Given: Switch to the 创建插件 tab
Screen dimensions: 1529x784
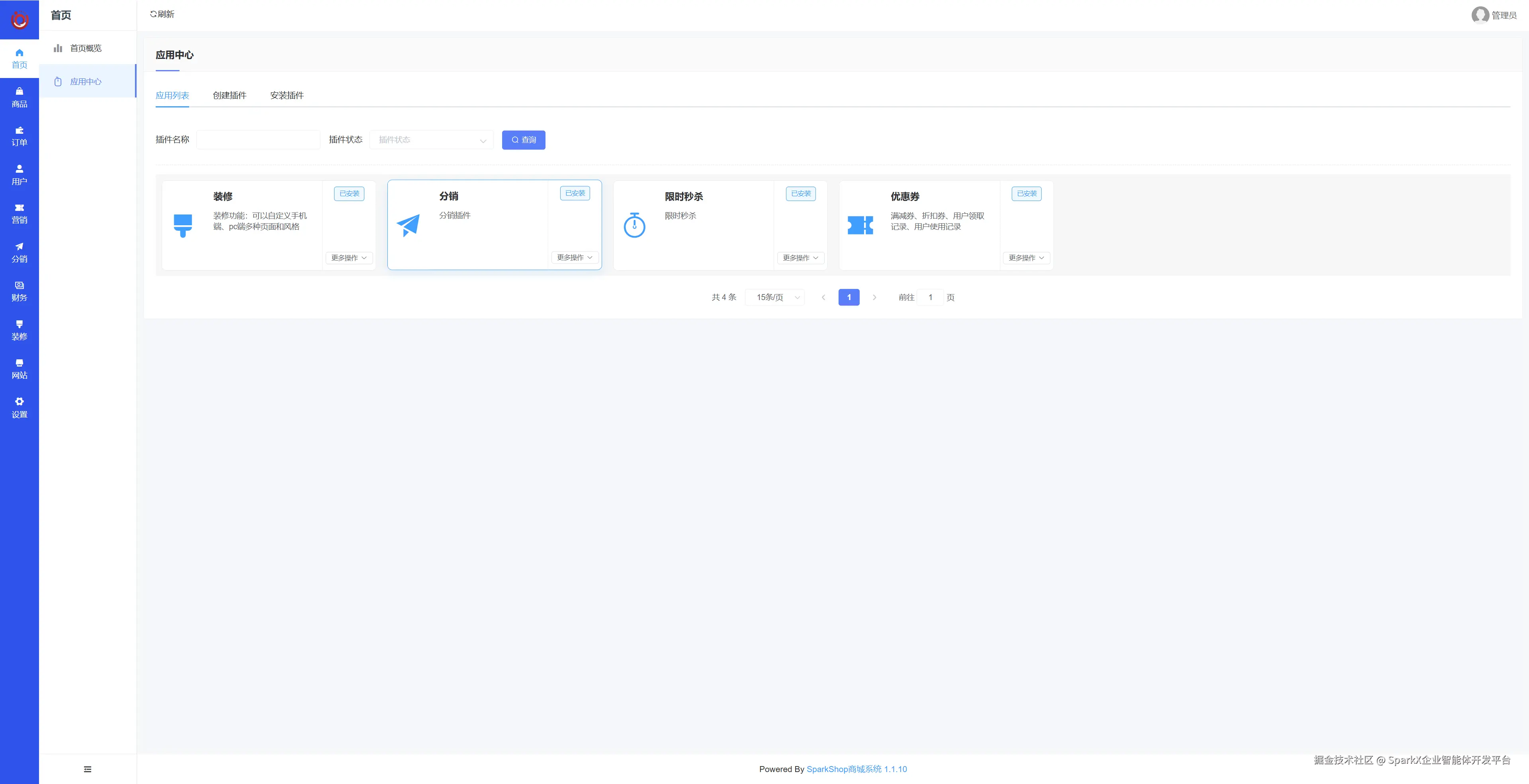Looking at the screenshot, I should 229,96.
